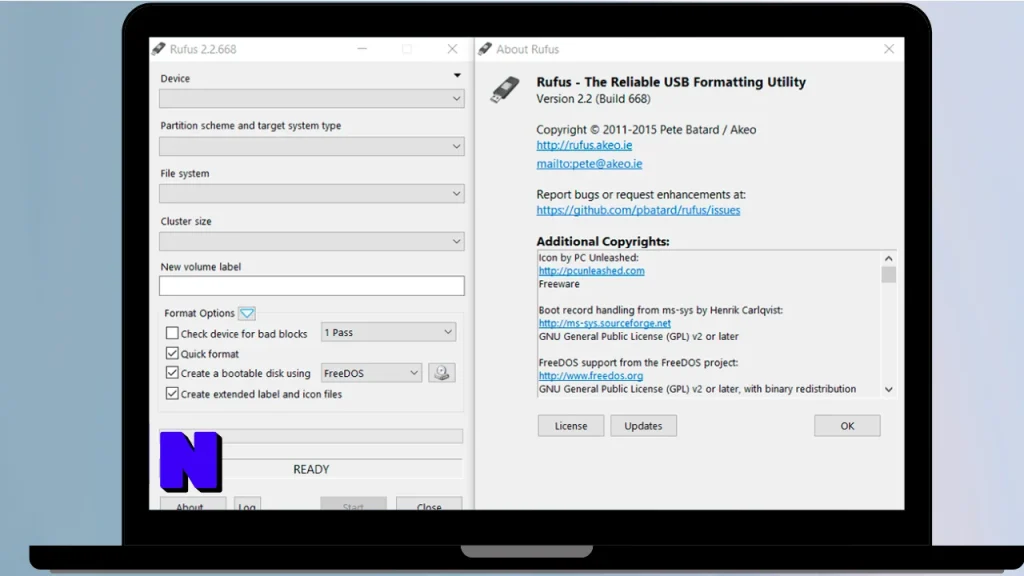Click 'Icon by PC Unleashed:' text

click(588, 257)
